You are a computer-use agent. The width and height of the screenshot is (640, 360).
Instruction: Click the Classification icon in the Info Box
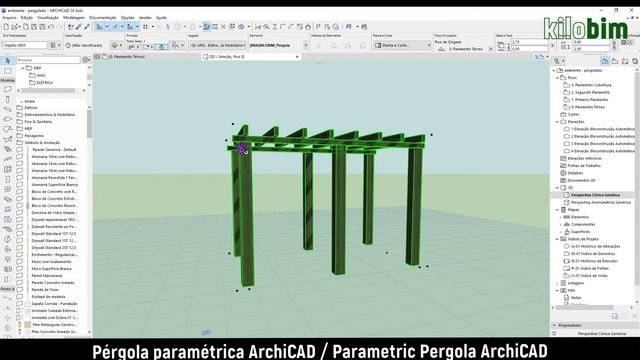pos(68,45)
